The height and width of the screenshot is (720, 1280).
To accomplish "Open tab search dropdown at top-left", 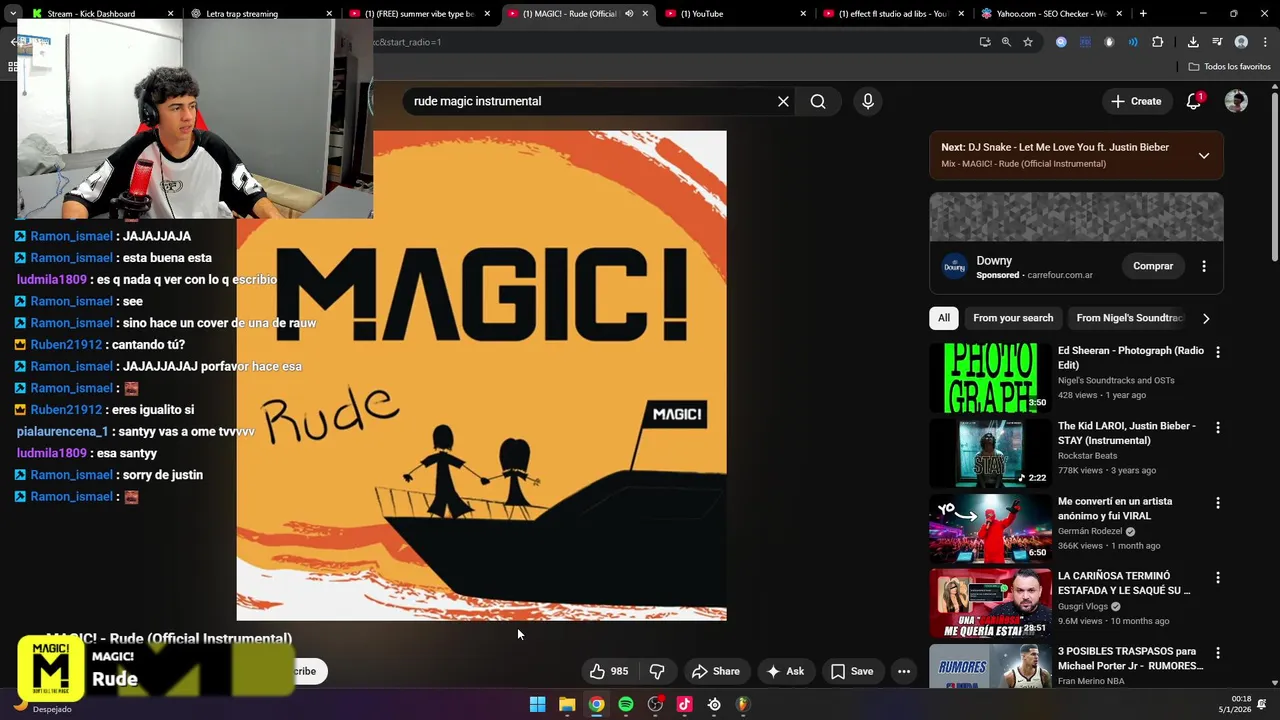I will point(13,14).
